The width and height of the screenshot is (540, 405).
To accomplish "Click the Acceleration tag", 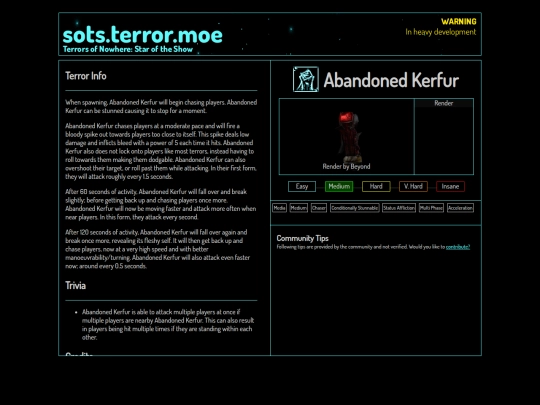I will click(460, 208).
